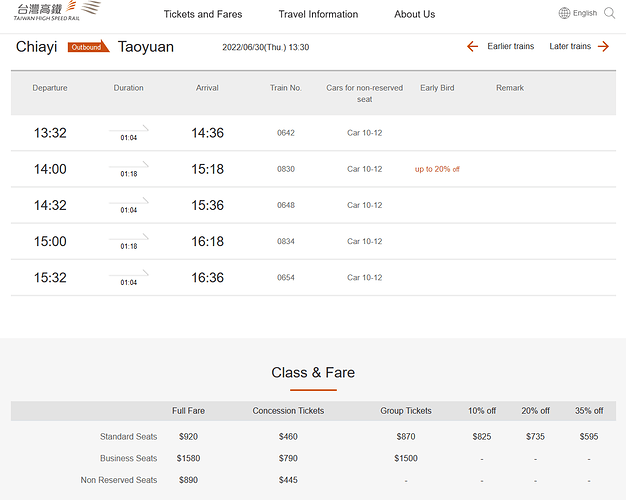Image resolution: width=626 pixels, height=500 pixels.
Task: Click the Business Seats row label
Action: point(129,458)
